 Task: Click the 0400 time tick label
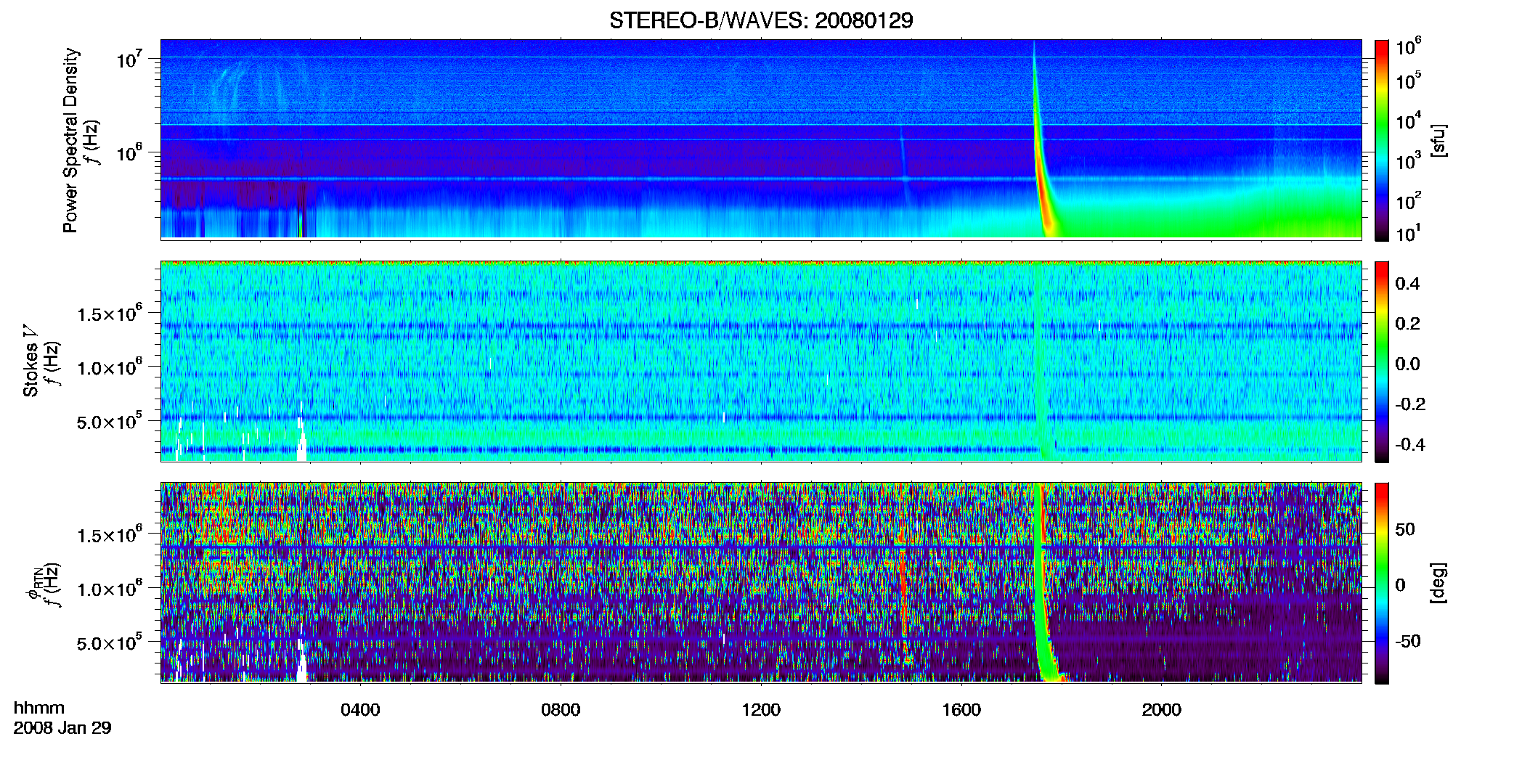point(360,709)
